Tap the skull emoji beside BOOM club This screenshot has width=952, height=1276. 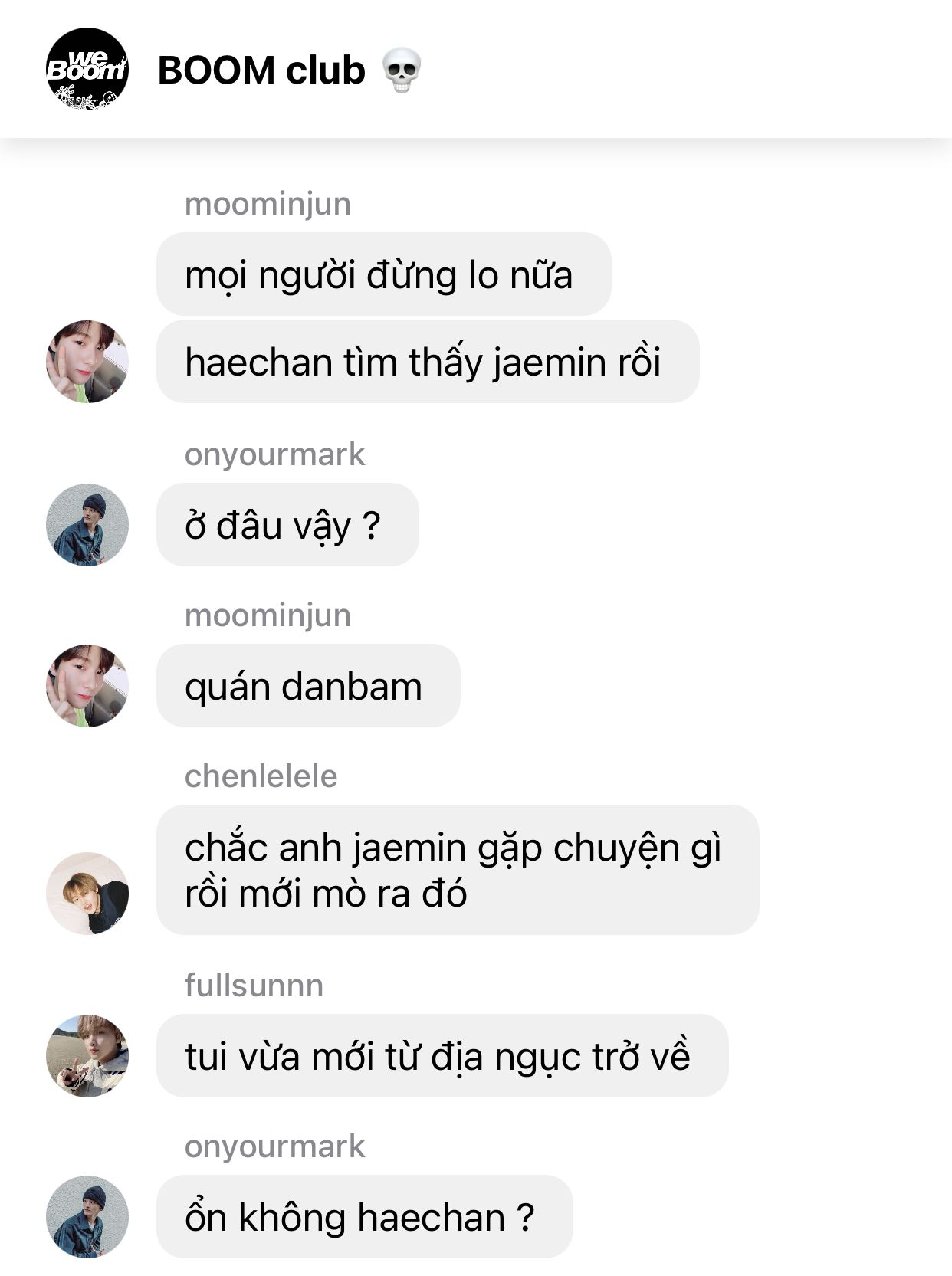402,71
